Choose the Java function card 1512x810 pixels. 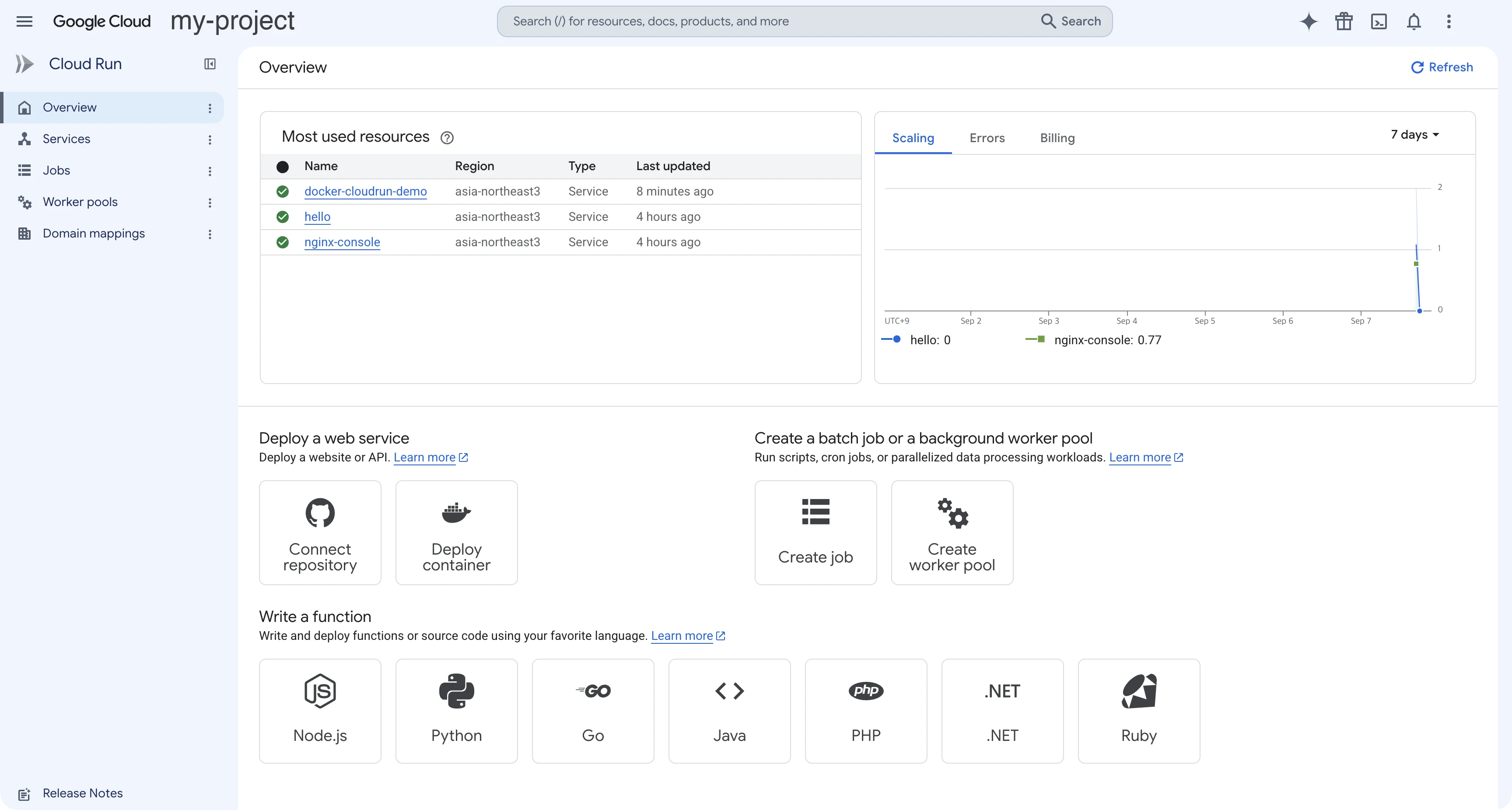[x=729, y=711]
